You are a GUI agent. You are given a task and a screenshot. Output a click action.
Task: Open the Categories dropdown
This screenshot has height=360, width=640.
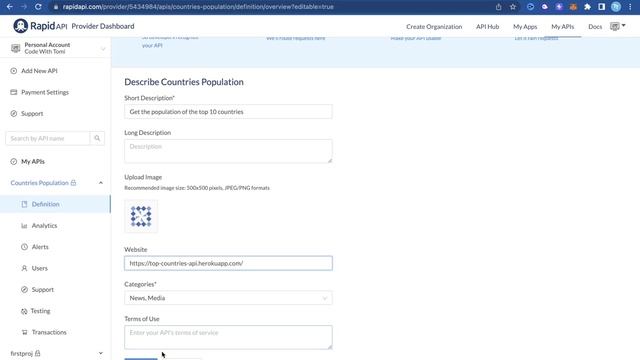pyautogui.click(x=228, y=298)
